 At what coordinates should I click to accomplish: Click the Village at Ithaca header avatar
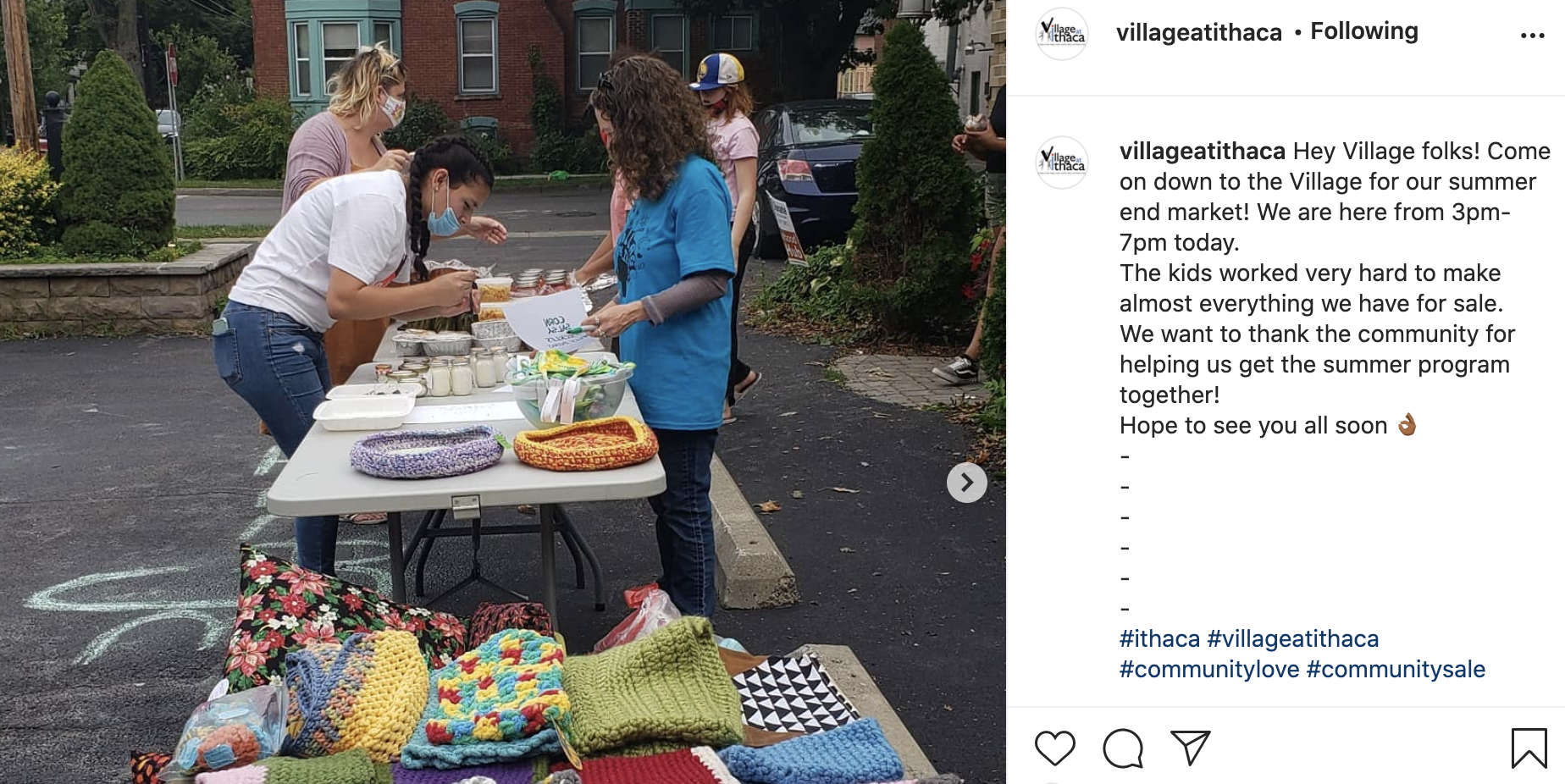coord(1062,34)
